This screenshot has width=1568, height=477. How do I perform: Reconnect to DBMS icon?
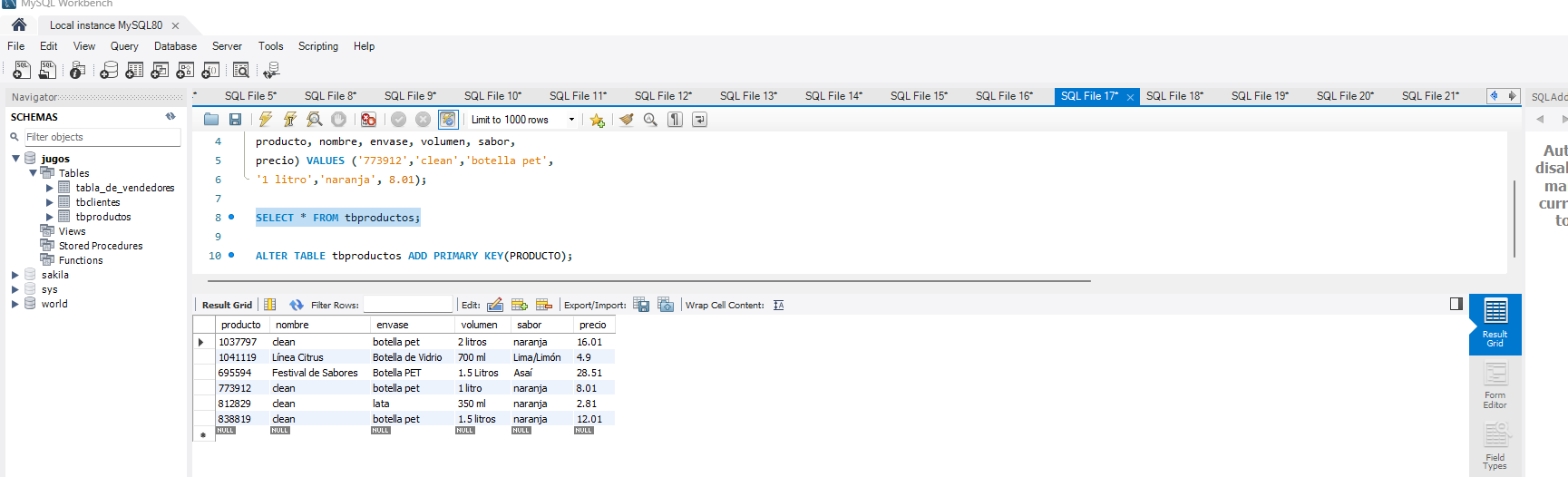pyautogui.click(x=271, y=70)
